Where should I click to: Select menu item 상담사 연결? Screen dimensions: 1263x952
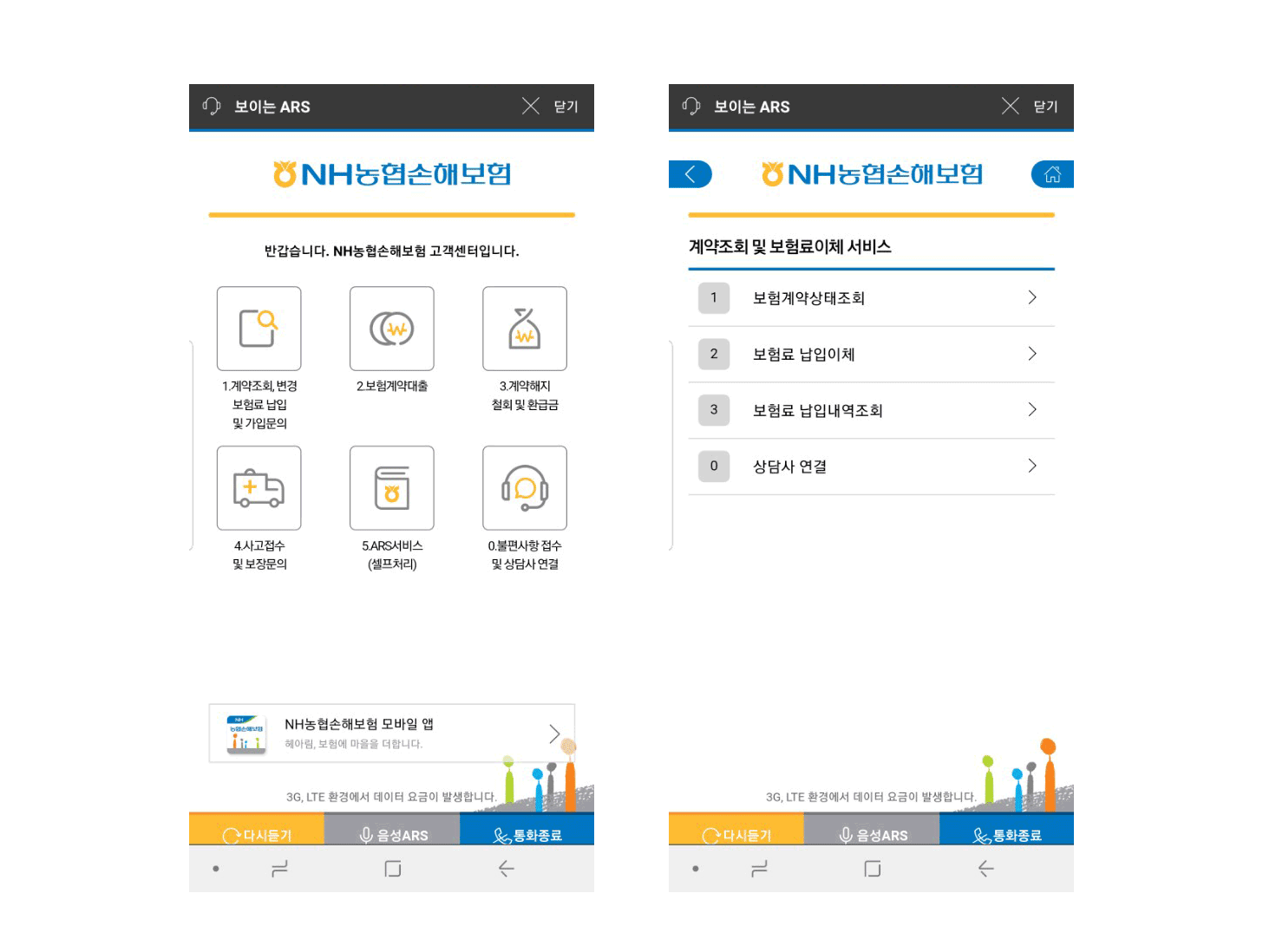872,466
